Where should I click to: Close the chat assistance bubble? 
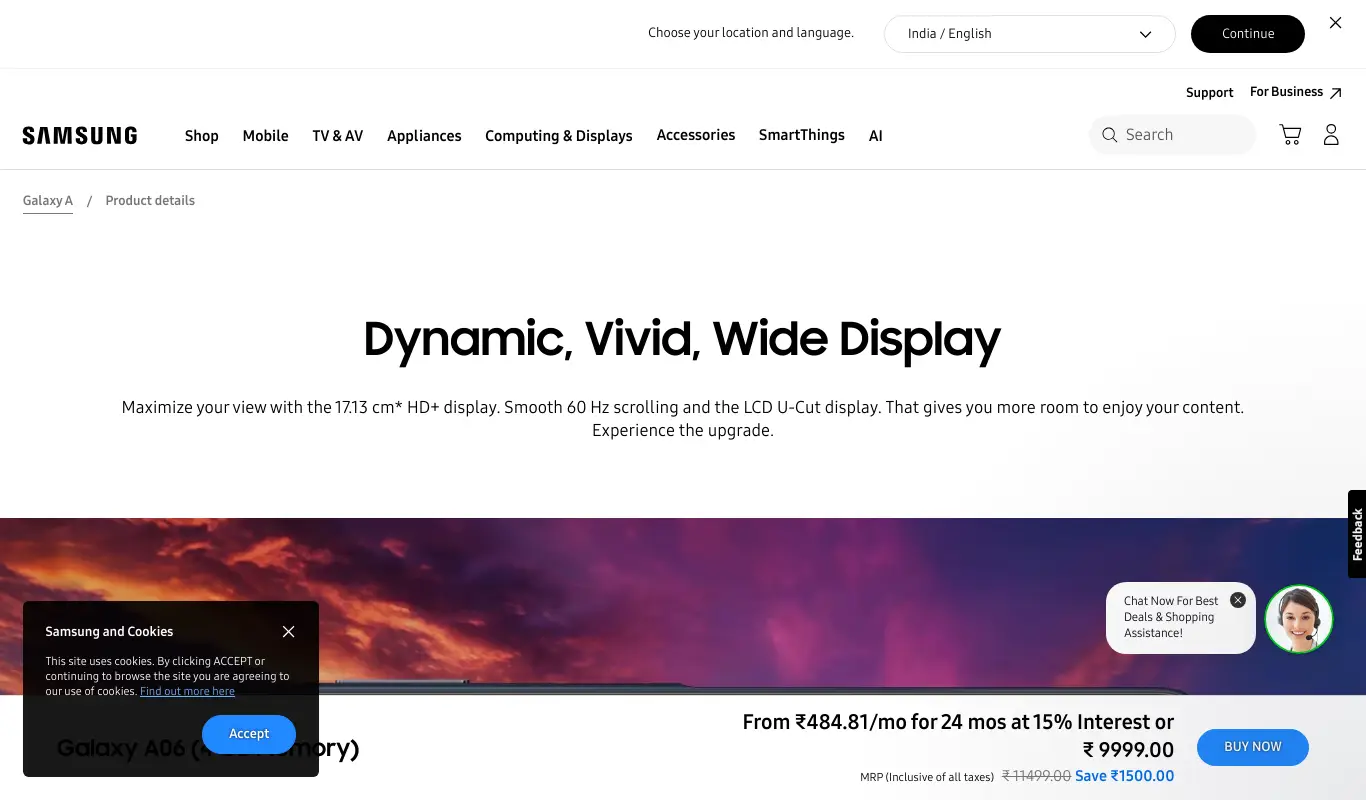click(1238, 600)
